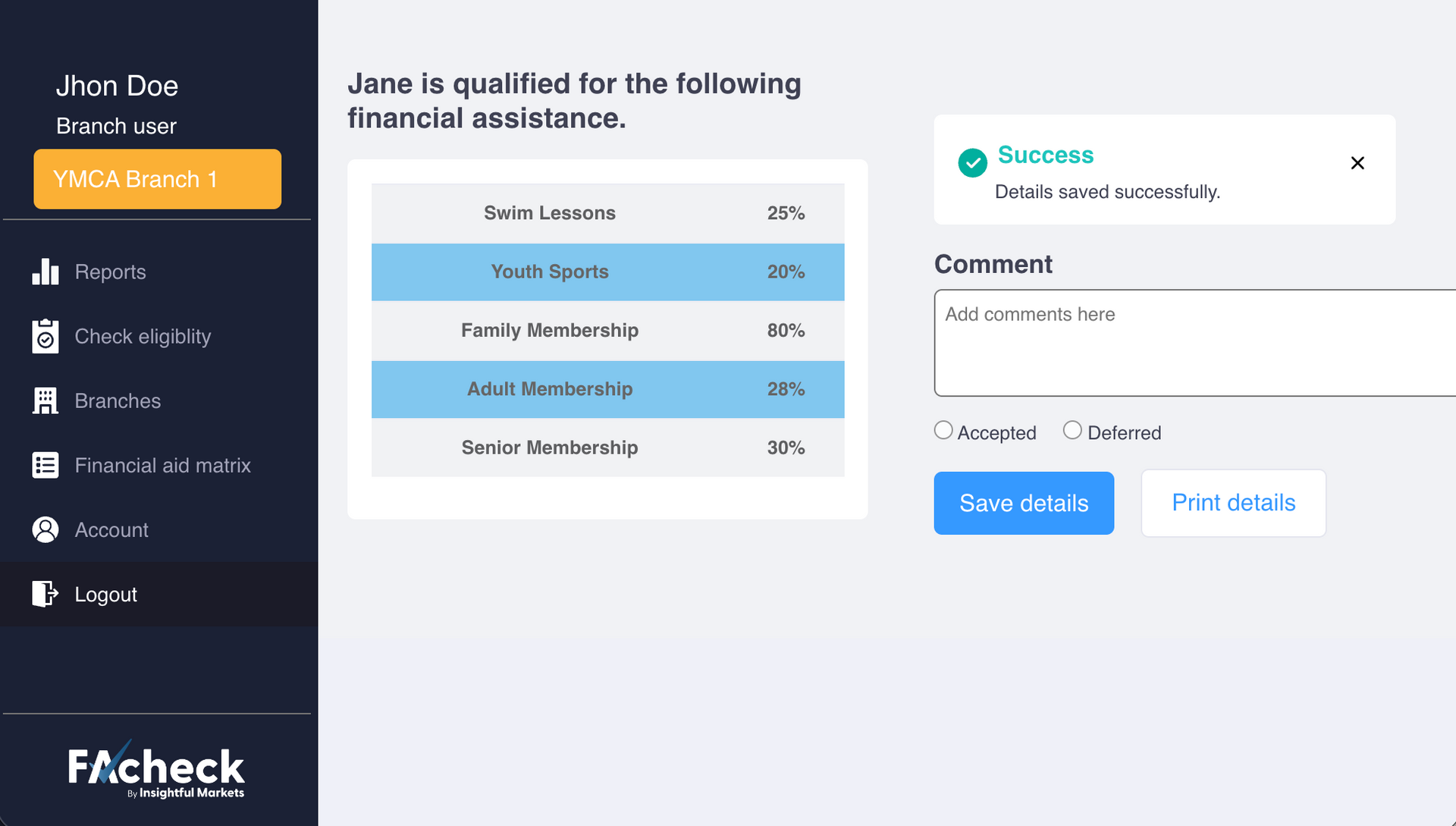Click the Print details button
The height and width of the screenshot is (826, 1456).
point(1233,503)
